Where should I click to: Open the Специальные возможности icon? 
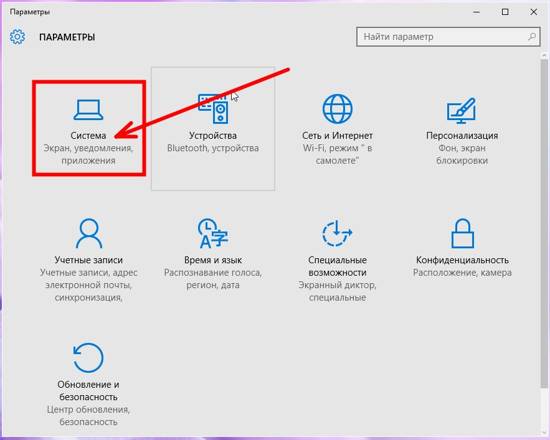[x=337, y=233]
